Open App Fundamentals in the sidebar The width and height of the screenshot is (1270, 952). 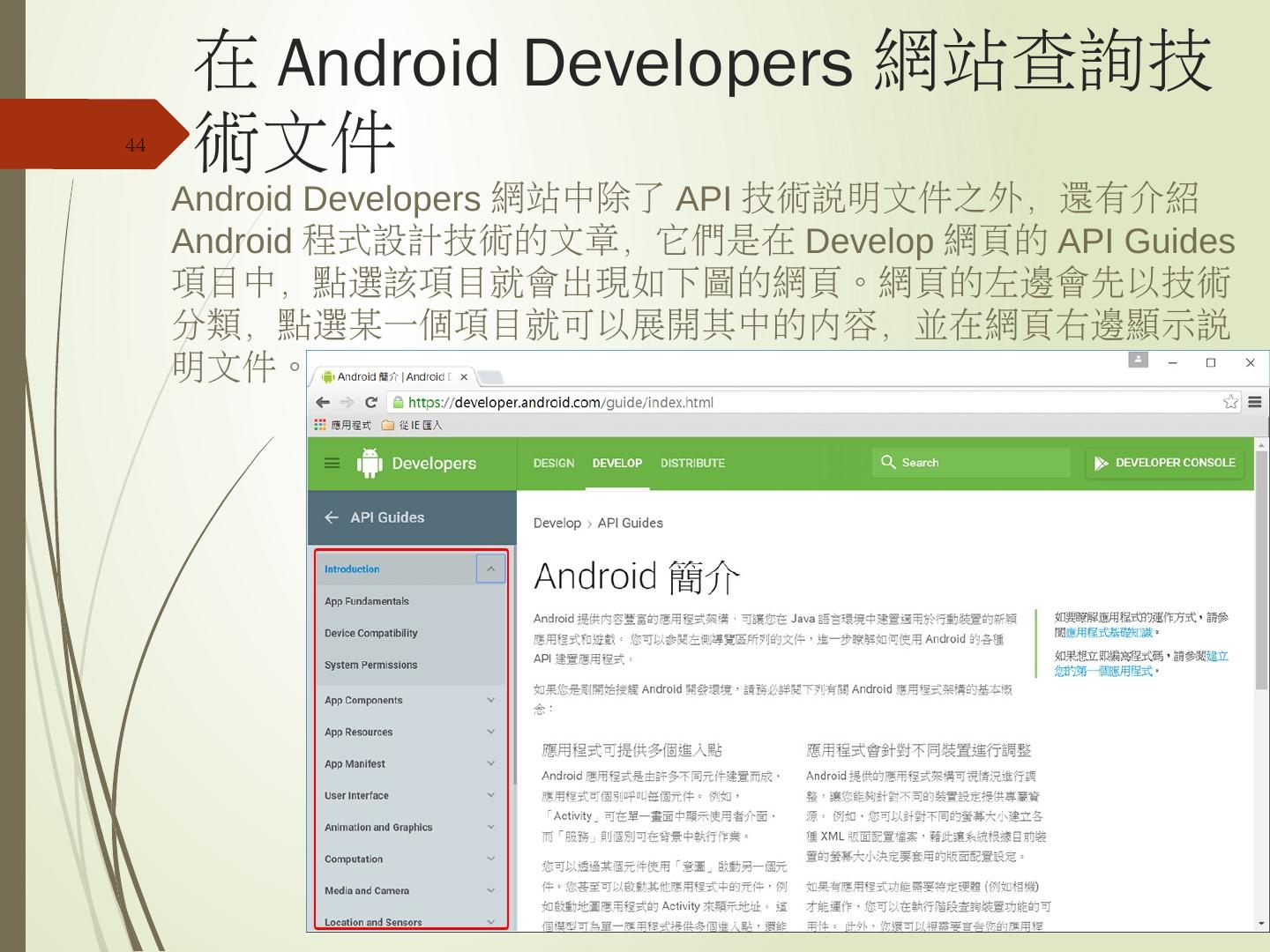(x=367, y=601)
